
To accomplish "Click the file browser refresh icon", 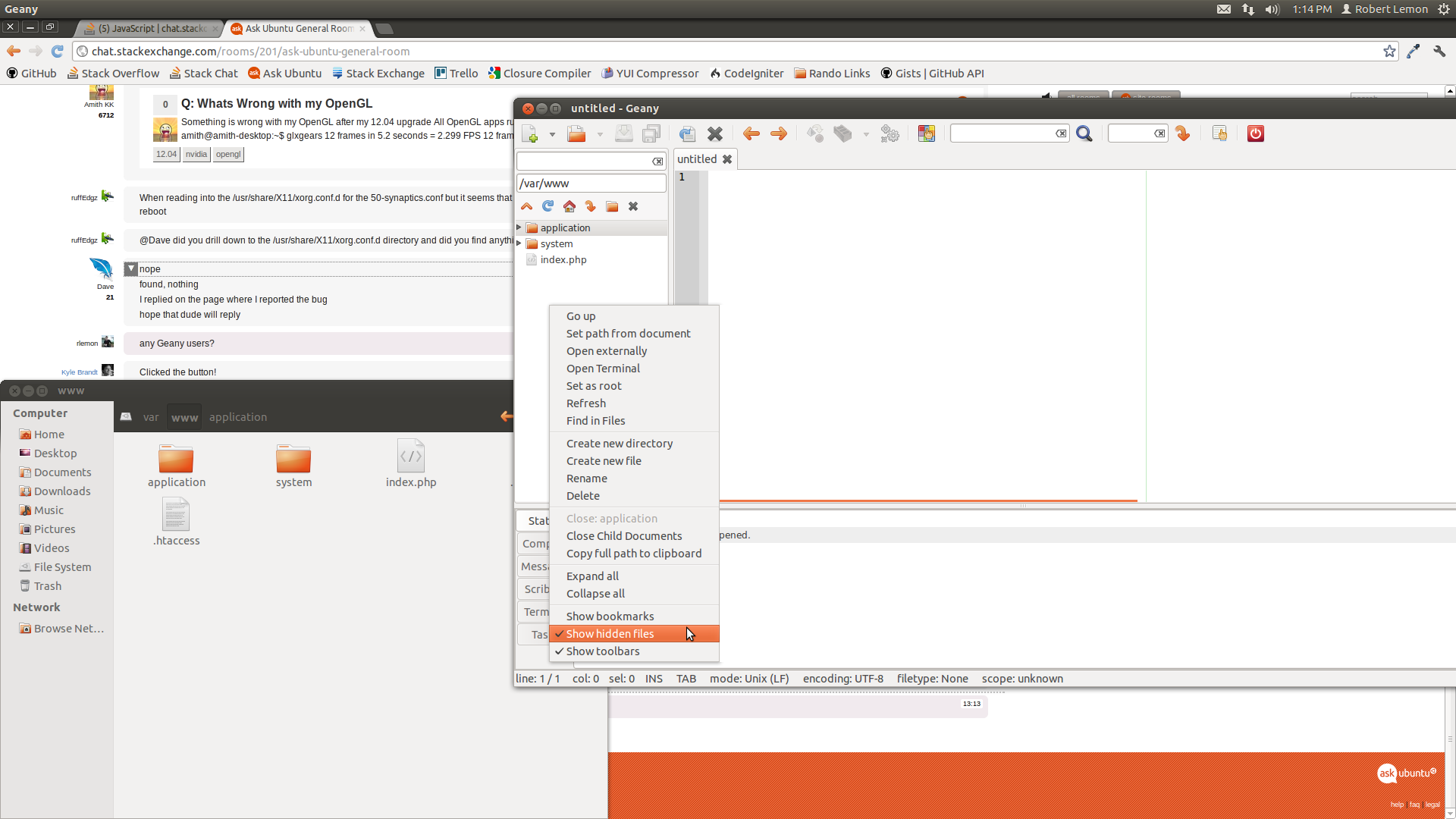I will [x=548, y=206].
